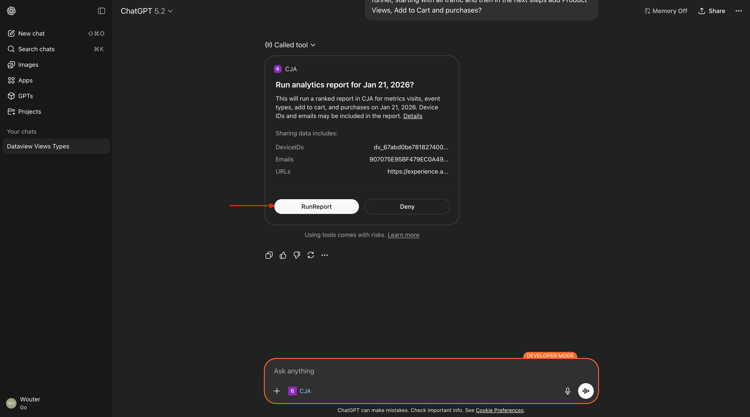Click the Emails value 907075E95BF479EC0A49
Viewport: 750px width, 417px height.
(408, 159)
